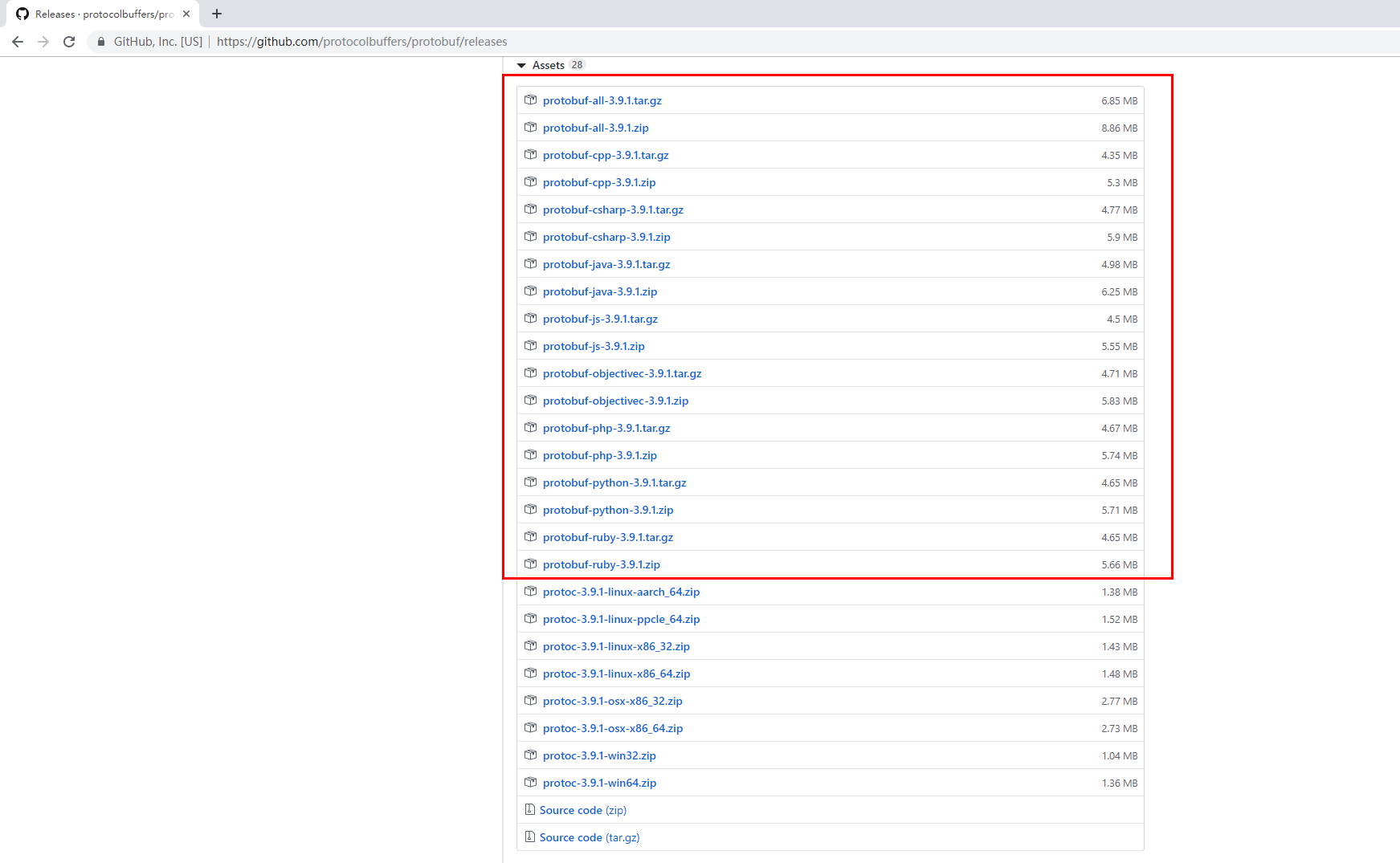Click package icon beside protobuf-objectivec-3.9.1.zip
Viewport: 1400px width, 863px height.
(x=530, y=400)
